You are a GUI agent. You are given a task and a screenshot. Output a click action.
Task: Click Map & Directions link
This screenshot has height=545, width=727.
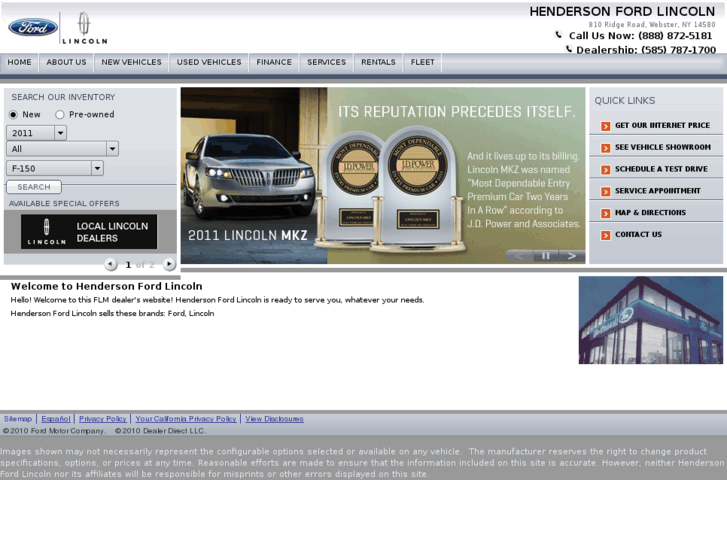click(650, 212)
